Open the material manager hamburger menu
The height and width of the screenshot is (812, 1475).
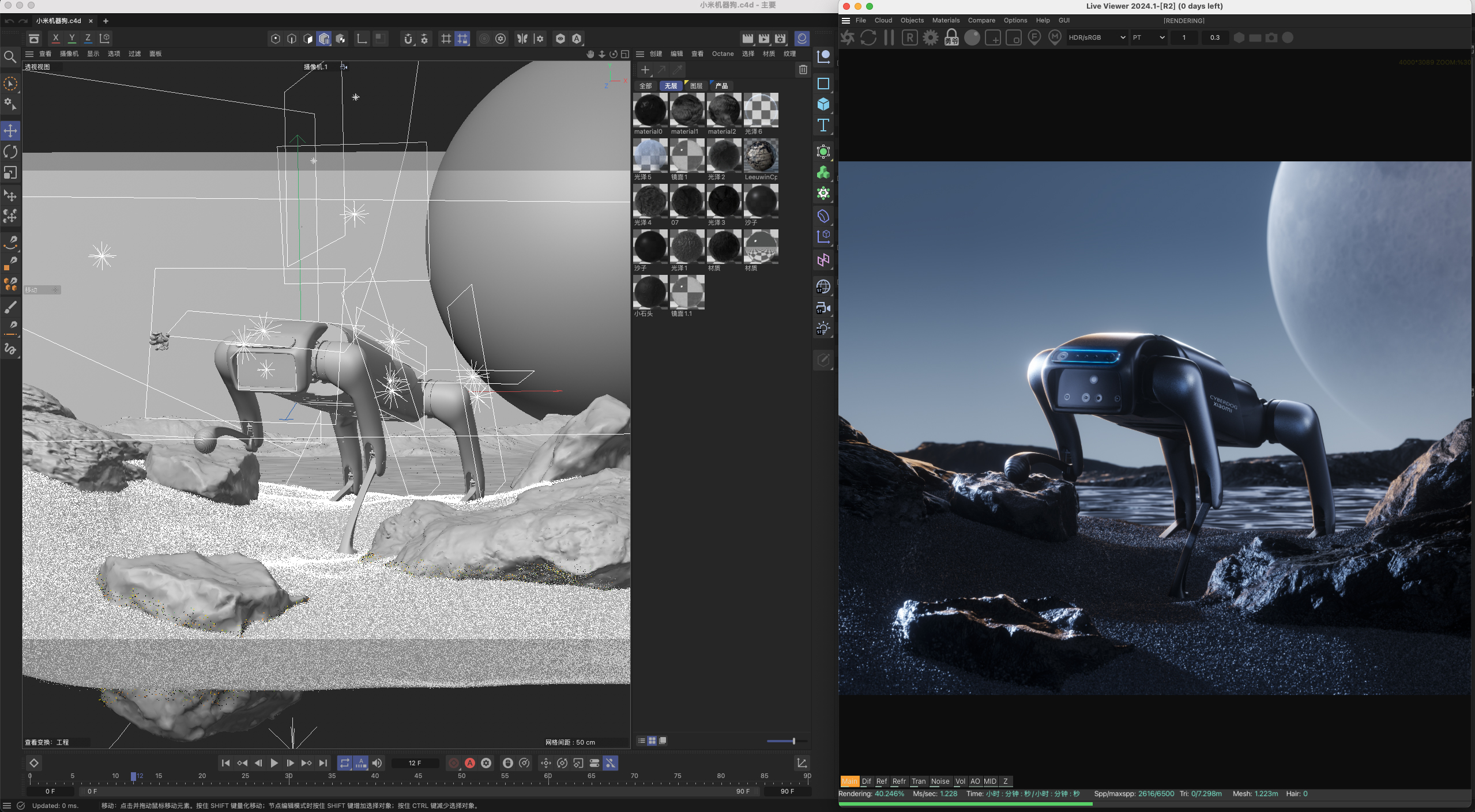tap(639, 54)
